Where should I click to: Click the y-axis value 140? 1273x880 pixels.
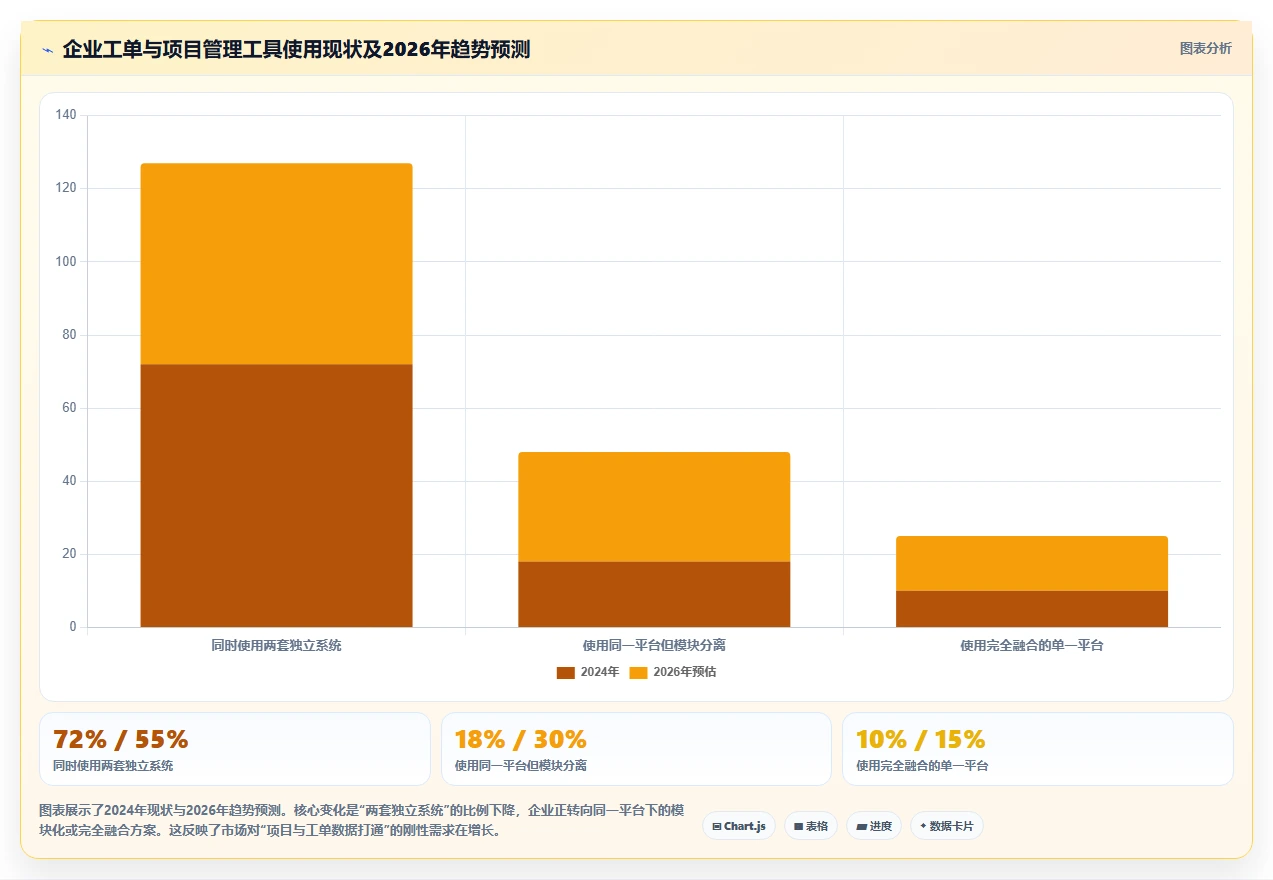tap(66, 115)
